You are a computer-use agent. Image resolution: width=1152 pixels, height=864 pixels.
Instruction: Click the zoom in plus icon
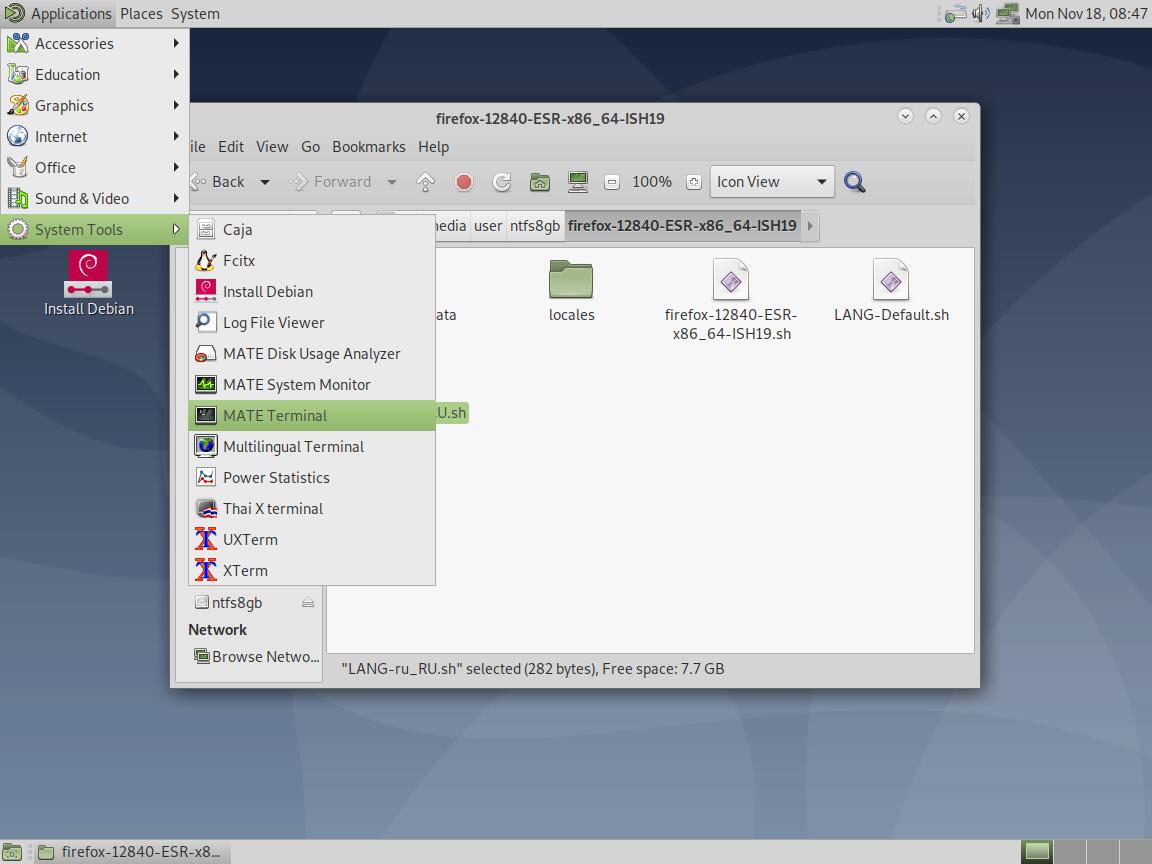pyautogui.click(x=694, y=182)
